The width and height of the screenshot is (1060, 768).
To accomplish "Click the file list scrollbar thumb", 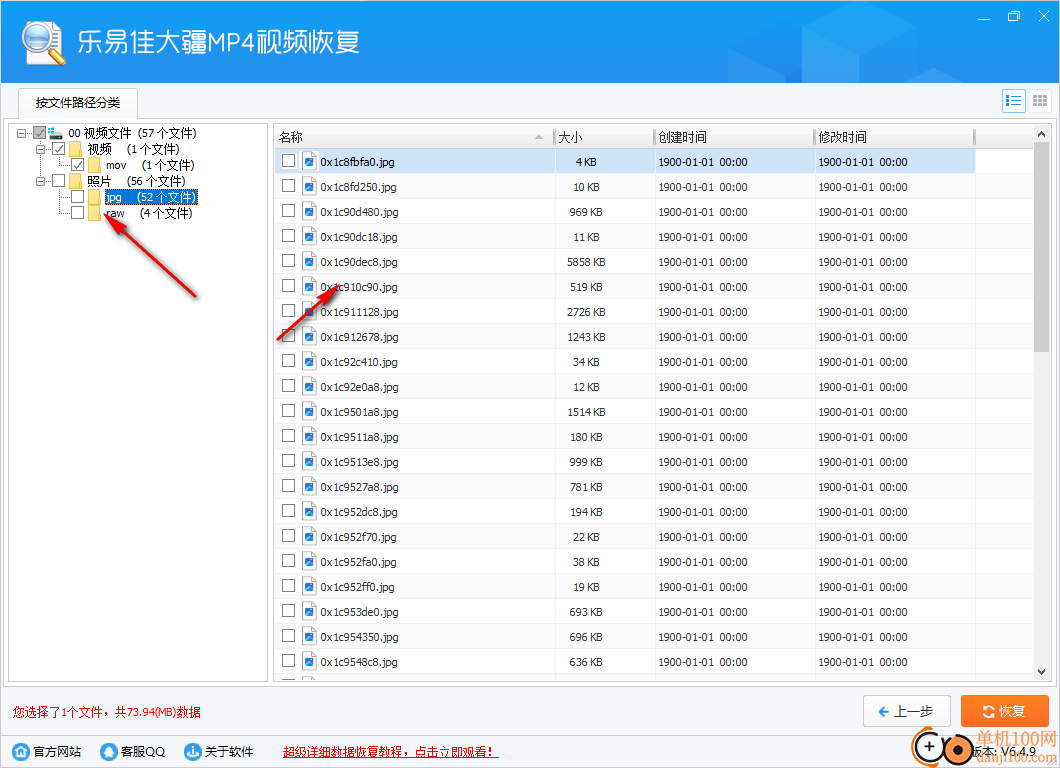I will pos(1041,247).
